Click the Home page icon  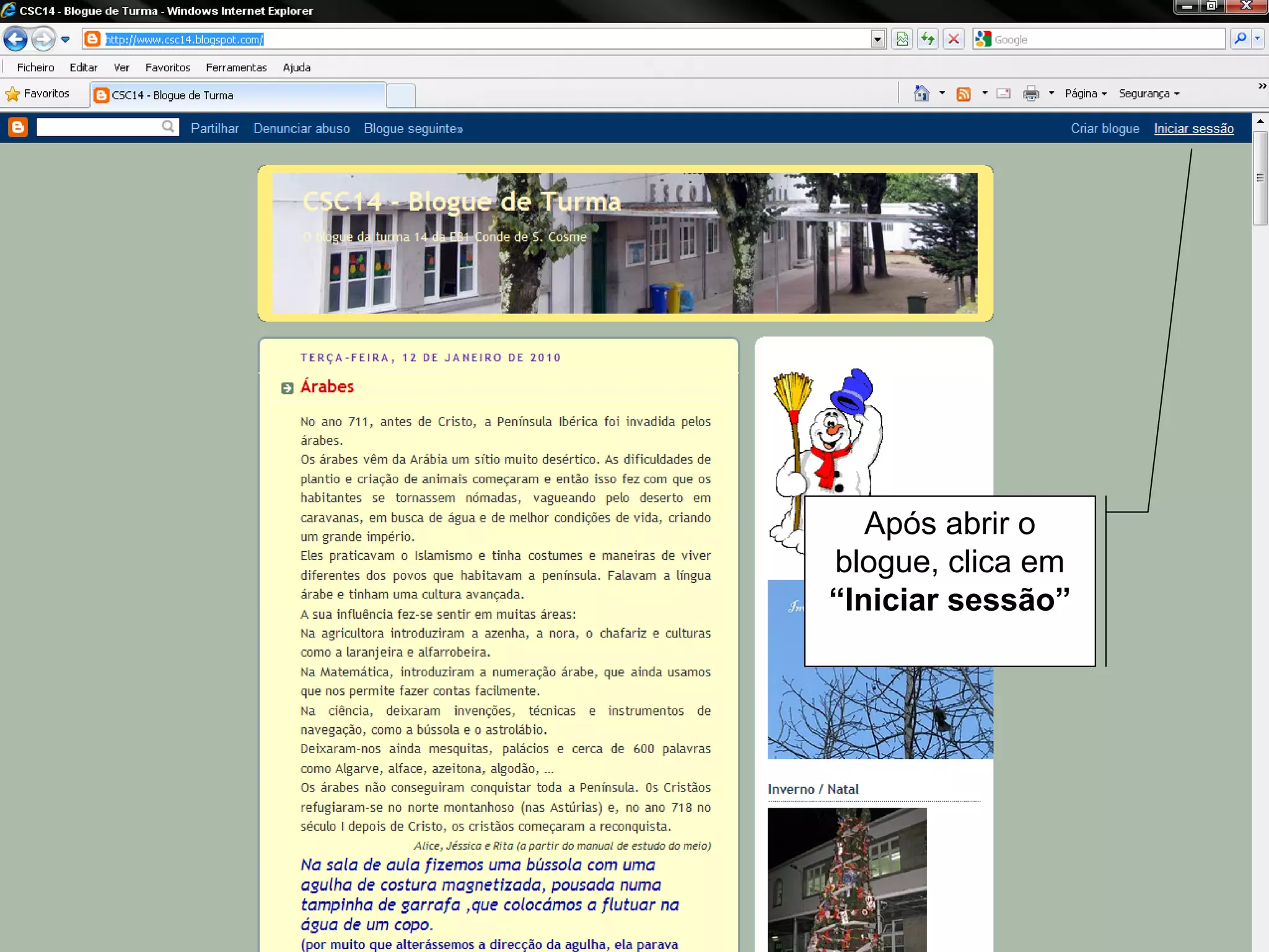coord(921,94)
